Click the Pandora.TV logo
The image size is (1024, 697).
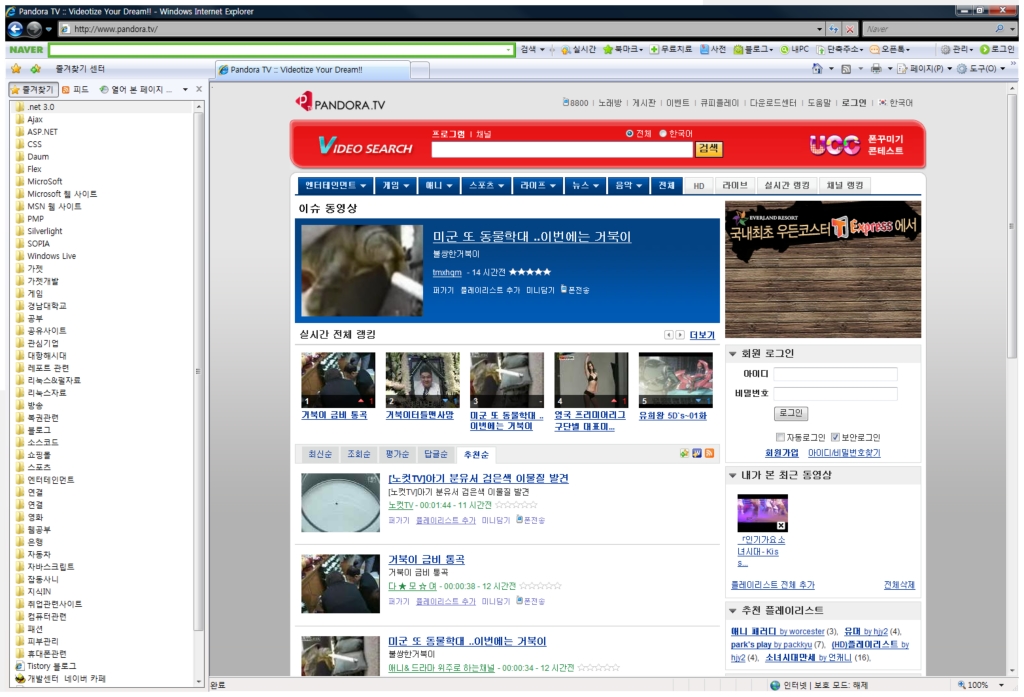tap(340, 103)
